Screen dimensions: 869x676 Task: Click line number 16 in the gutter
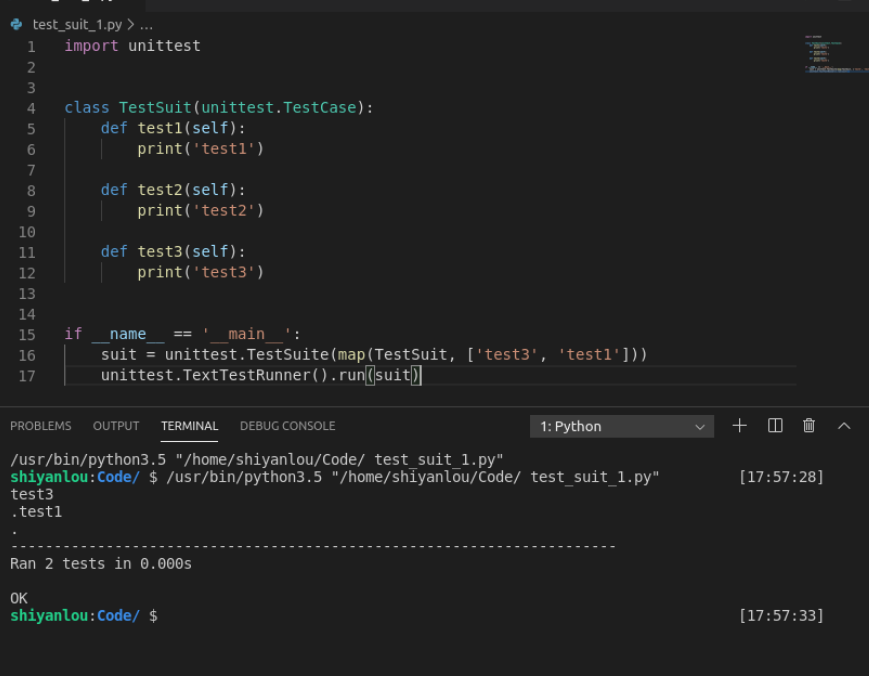(x=27, y=355)
